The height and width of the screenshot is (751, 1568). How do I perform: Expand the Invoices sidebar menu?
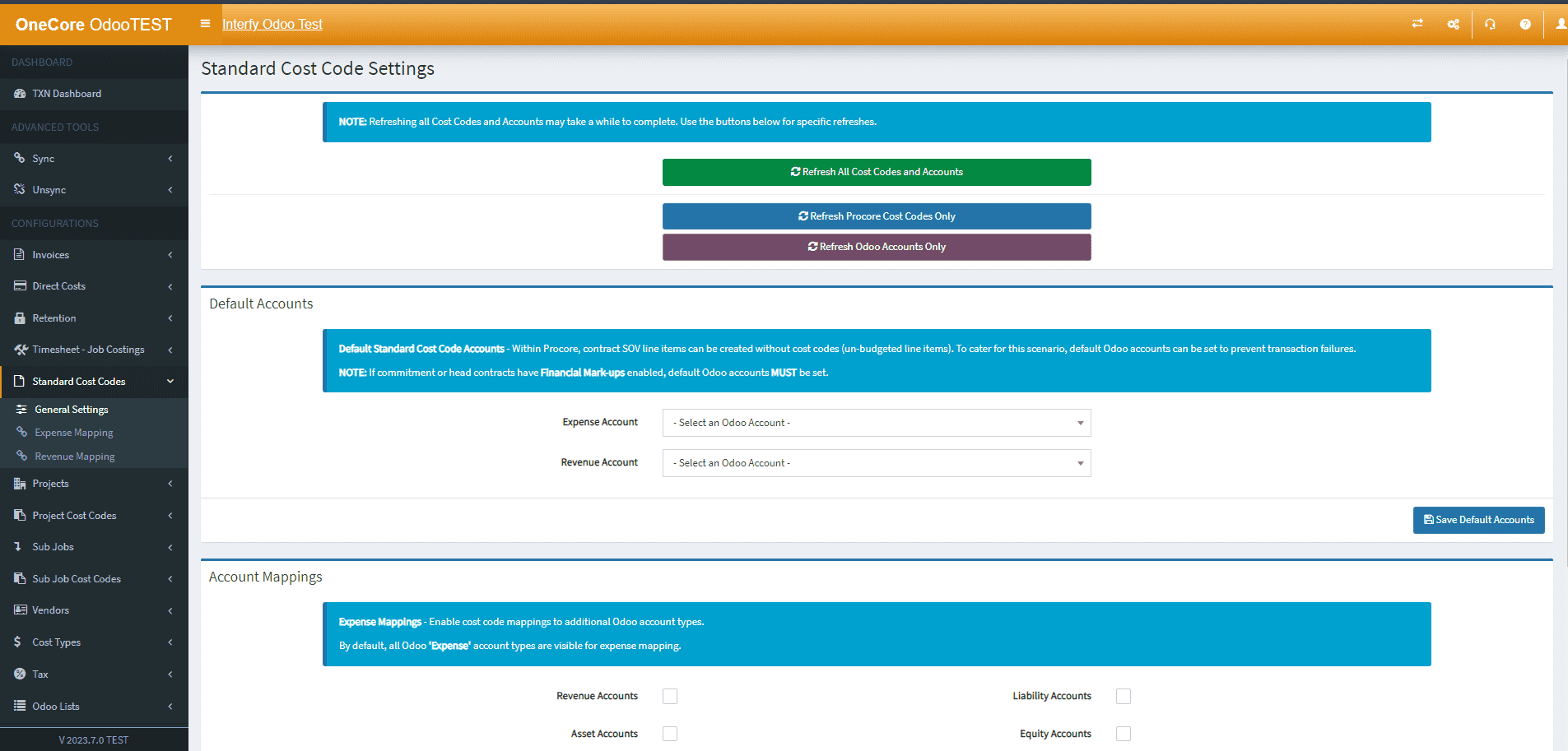[x=51, y=255]
